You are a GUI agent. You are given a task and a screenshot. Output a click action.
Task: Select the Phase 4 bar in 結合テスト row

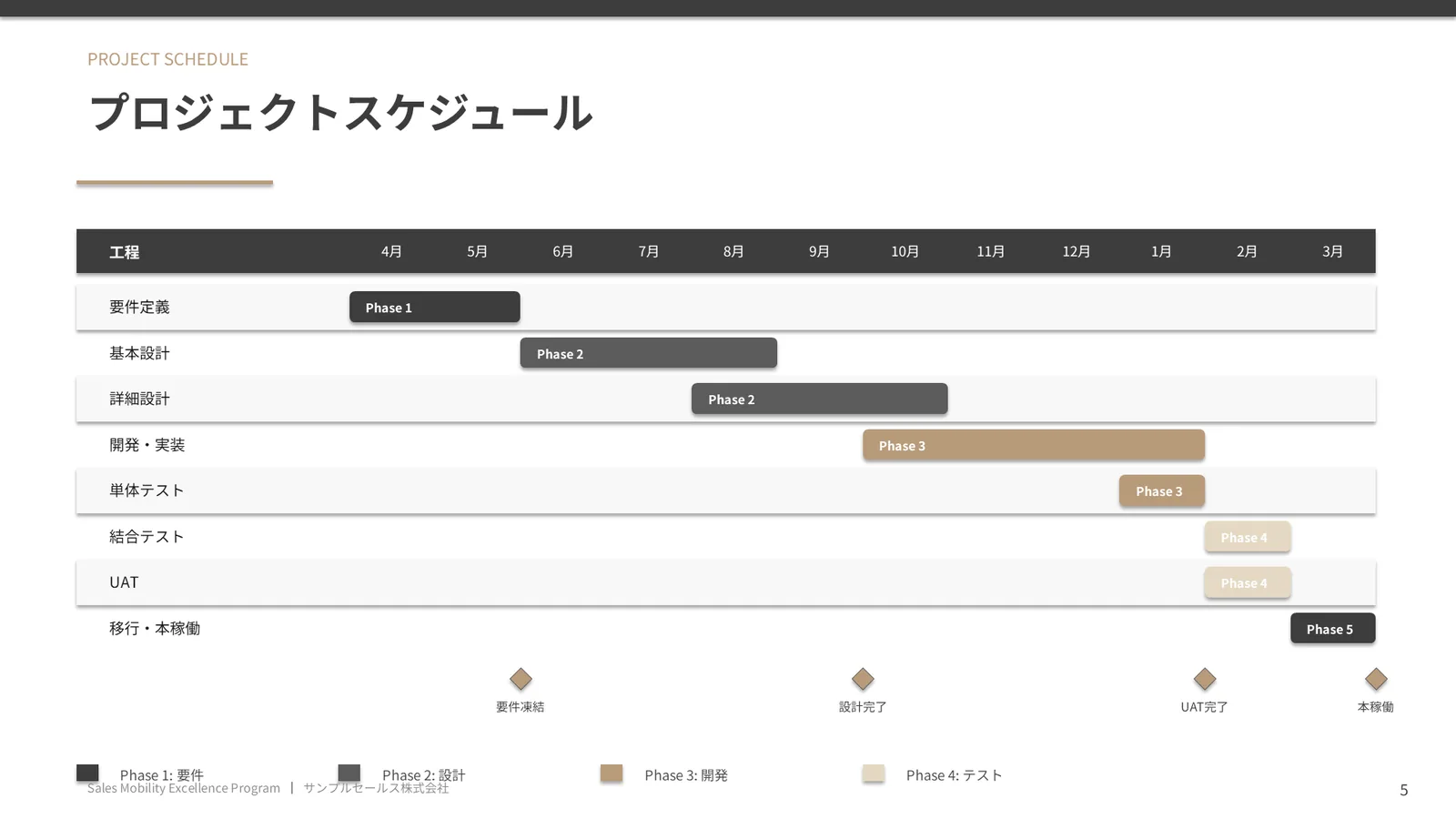point(1248,537)
